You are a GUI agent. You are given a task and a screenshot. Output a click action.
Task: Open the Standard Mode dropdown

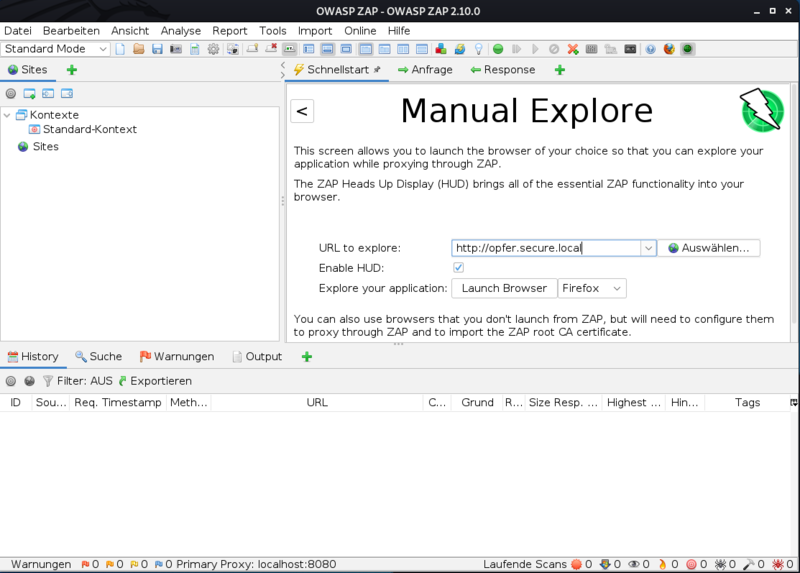57,49
